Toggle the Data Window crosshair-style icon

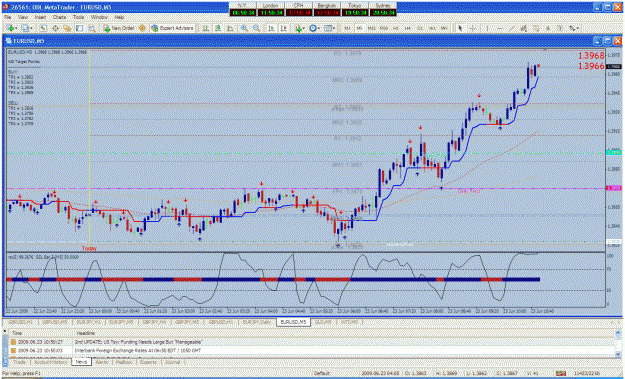(x=55, y=28)
